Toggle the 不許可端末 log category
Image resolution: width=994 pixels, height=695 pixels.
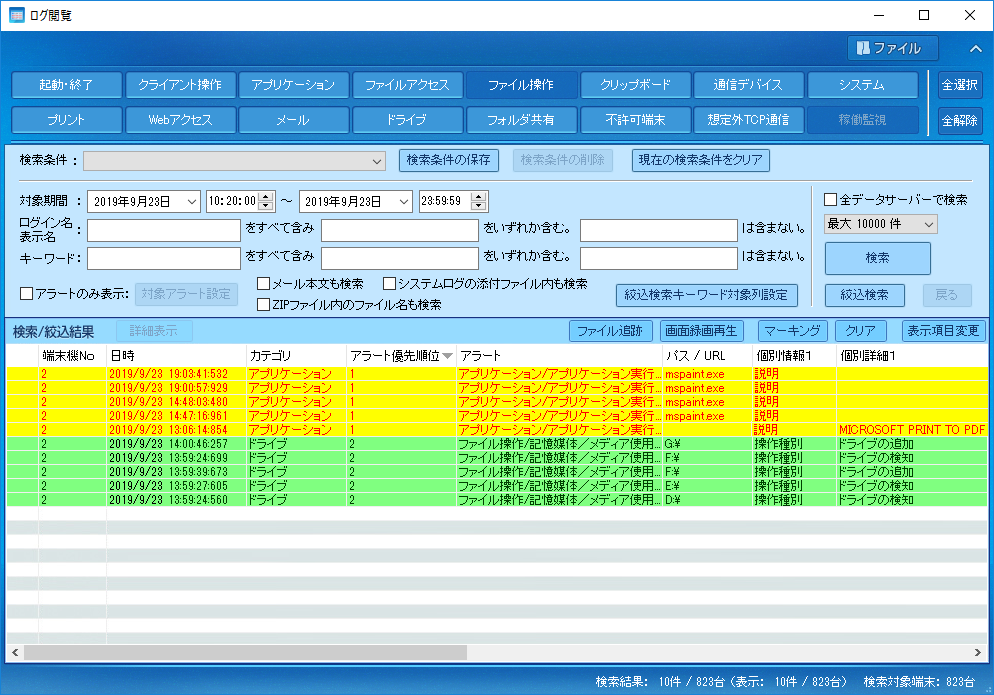coord(635,120)
